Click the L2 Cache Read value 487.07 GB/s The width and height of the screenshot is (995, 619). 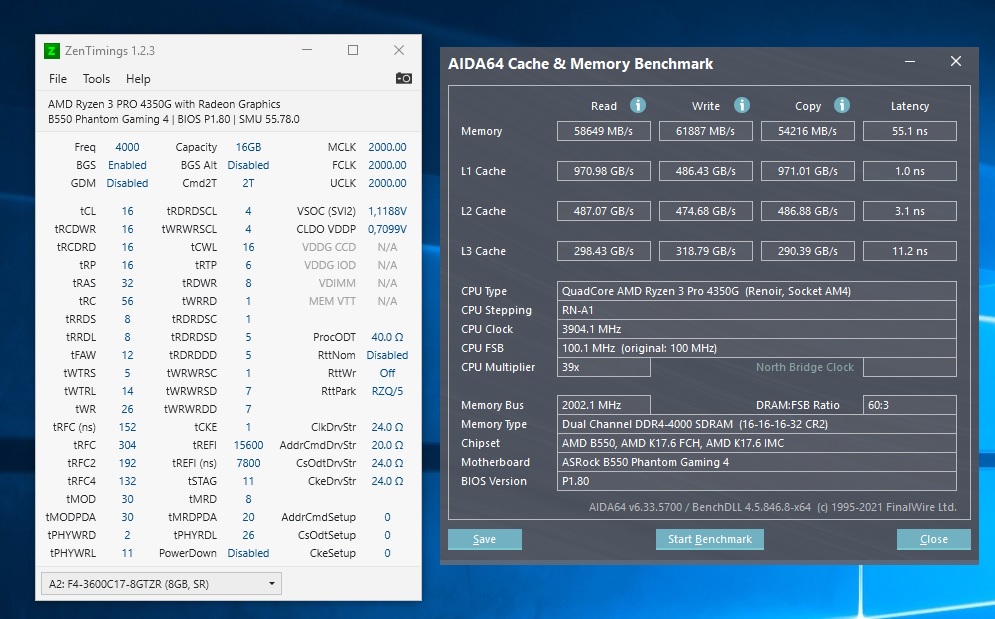603,211
